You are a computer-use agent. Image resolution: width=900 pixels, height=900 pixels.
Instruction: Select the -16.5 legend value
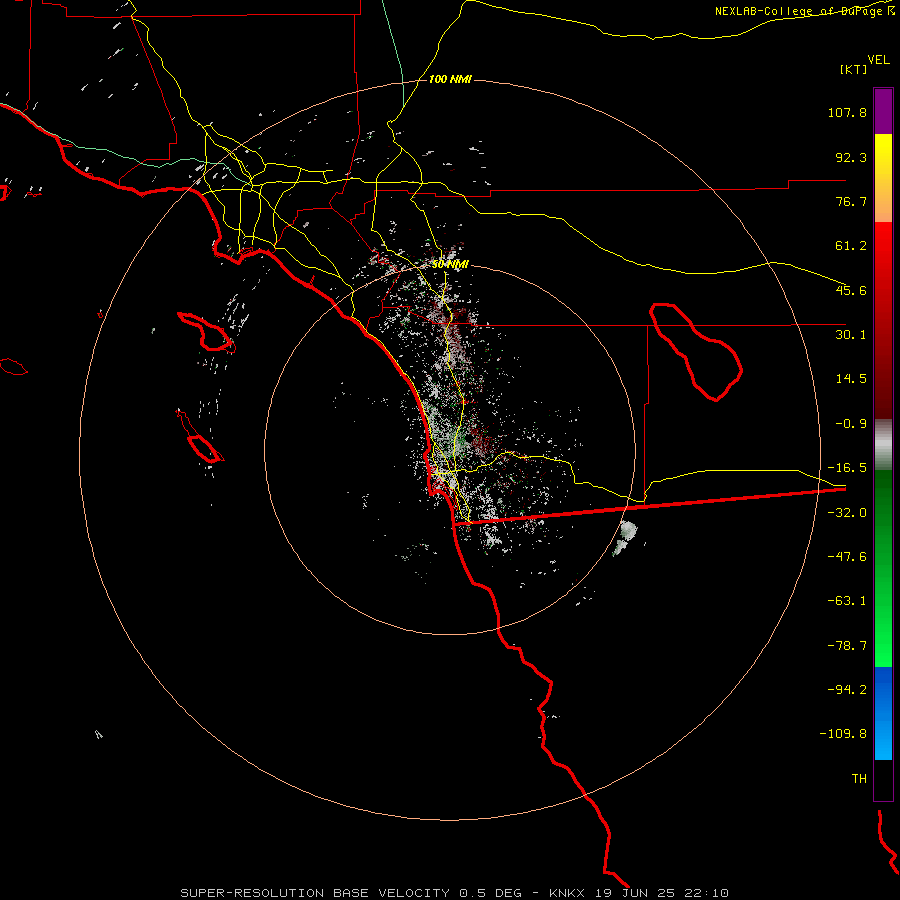(x=847, y=468)
